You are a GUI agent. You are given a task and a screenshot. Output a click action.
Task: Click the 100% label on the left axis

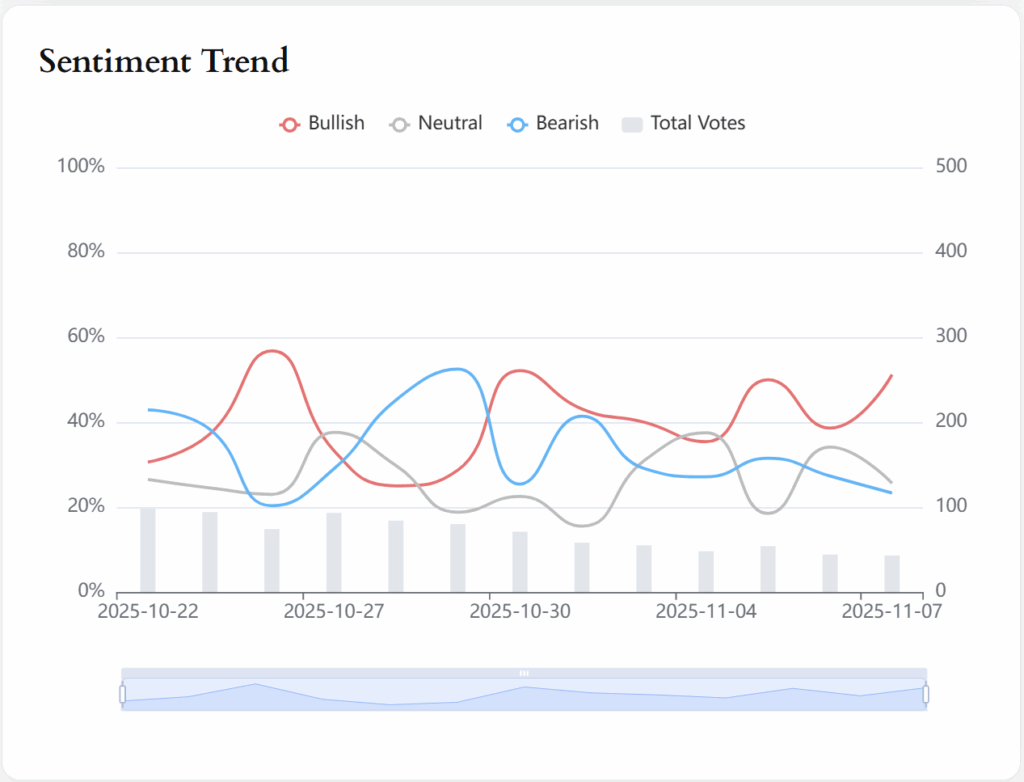pos(81,166)
